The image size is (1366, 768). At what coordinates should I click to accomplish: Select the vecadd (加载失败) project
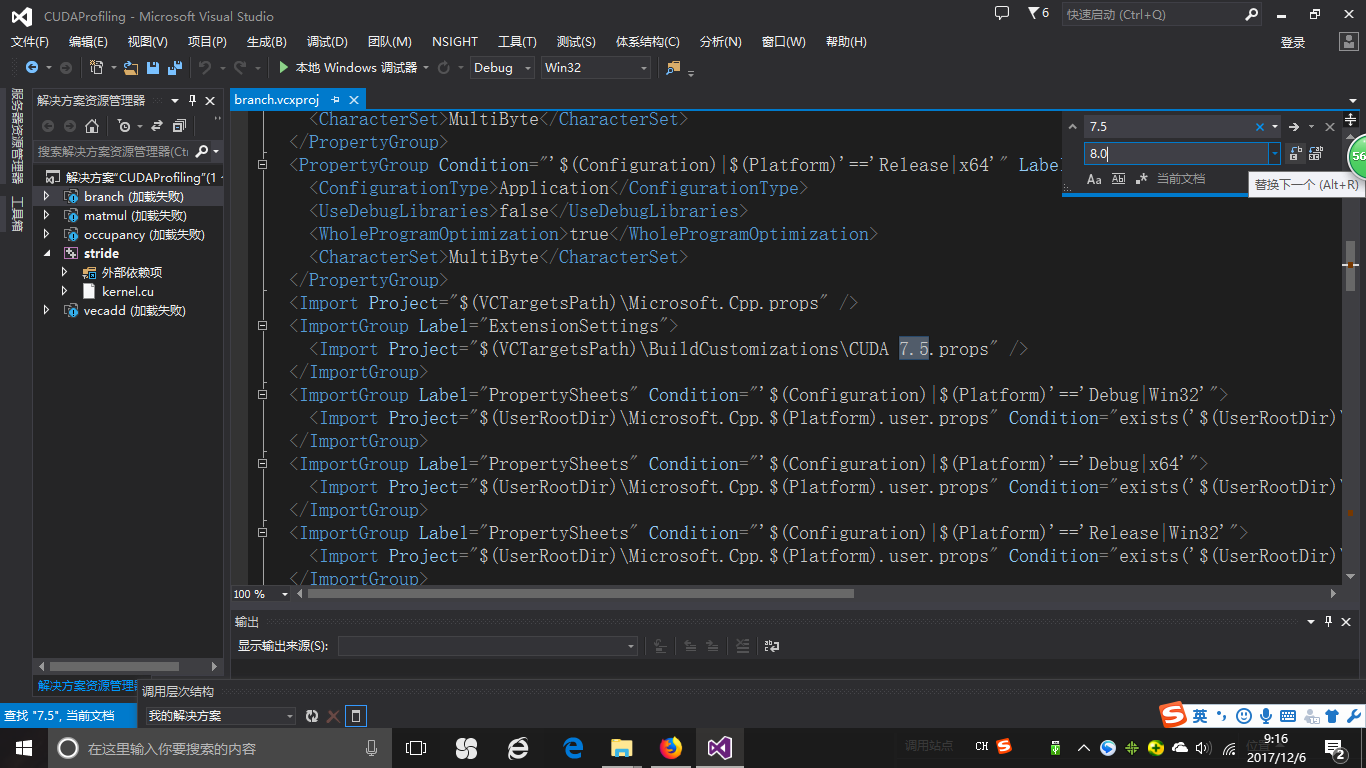(134, 311)
